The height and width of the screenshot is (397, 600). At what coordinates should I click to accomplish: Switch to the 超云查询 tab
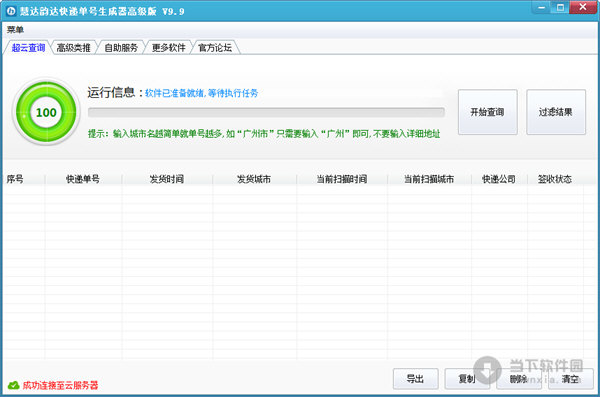pyautogui.click(x=28, y=48)
